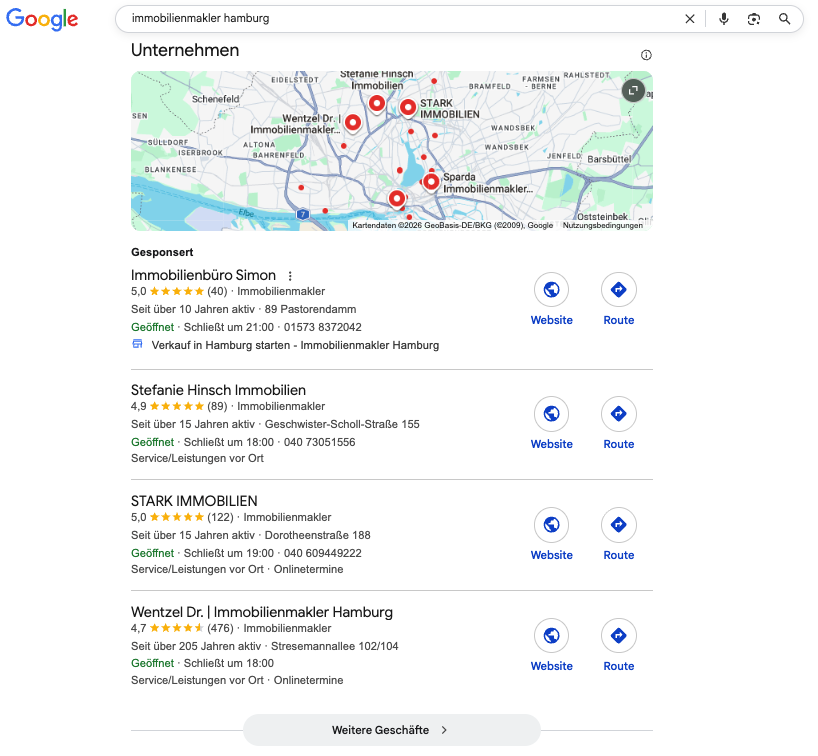Image resolution: width=818 pixels, height=756 pixels.
Task: Open Website icon for Wentzel Dr.
Action: coord(551,635)
